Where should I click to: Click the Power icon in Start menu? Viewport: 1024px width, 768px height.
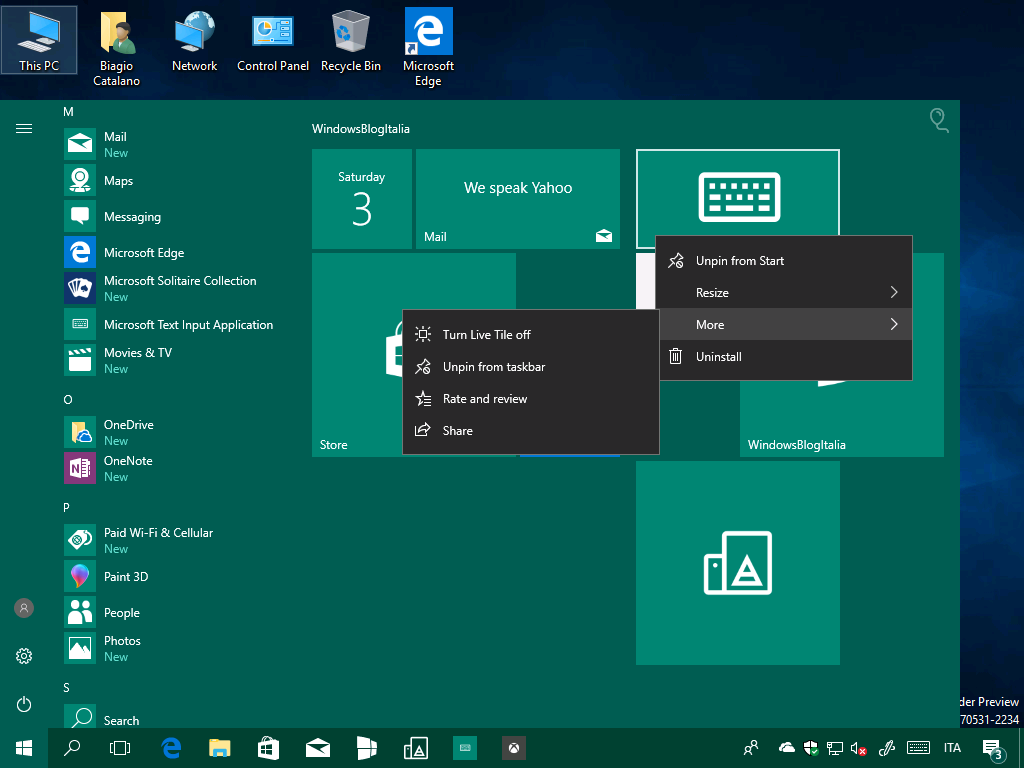coord(24,704)
